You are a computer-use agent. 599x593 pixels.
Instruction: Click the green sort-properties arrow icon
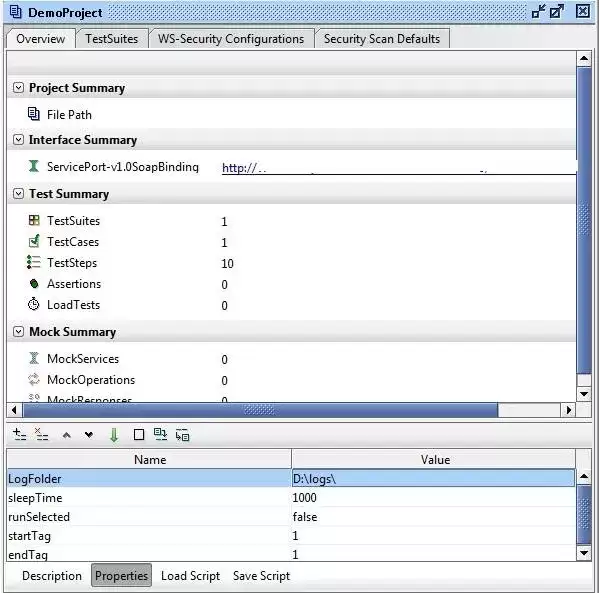[114, 435]
